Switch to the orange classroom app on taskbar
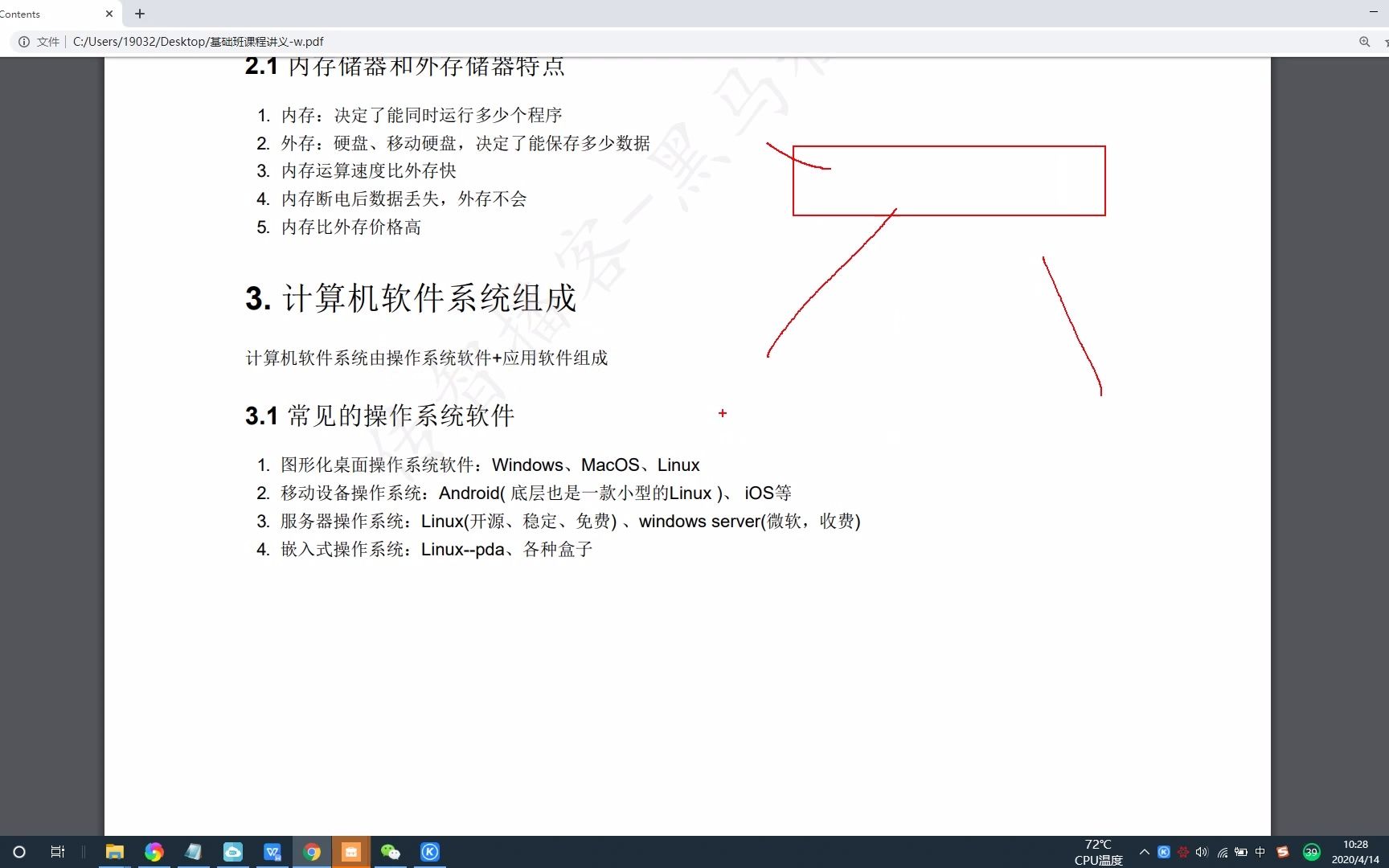This screenshot has width=1389, height=868. point(351,852)
